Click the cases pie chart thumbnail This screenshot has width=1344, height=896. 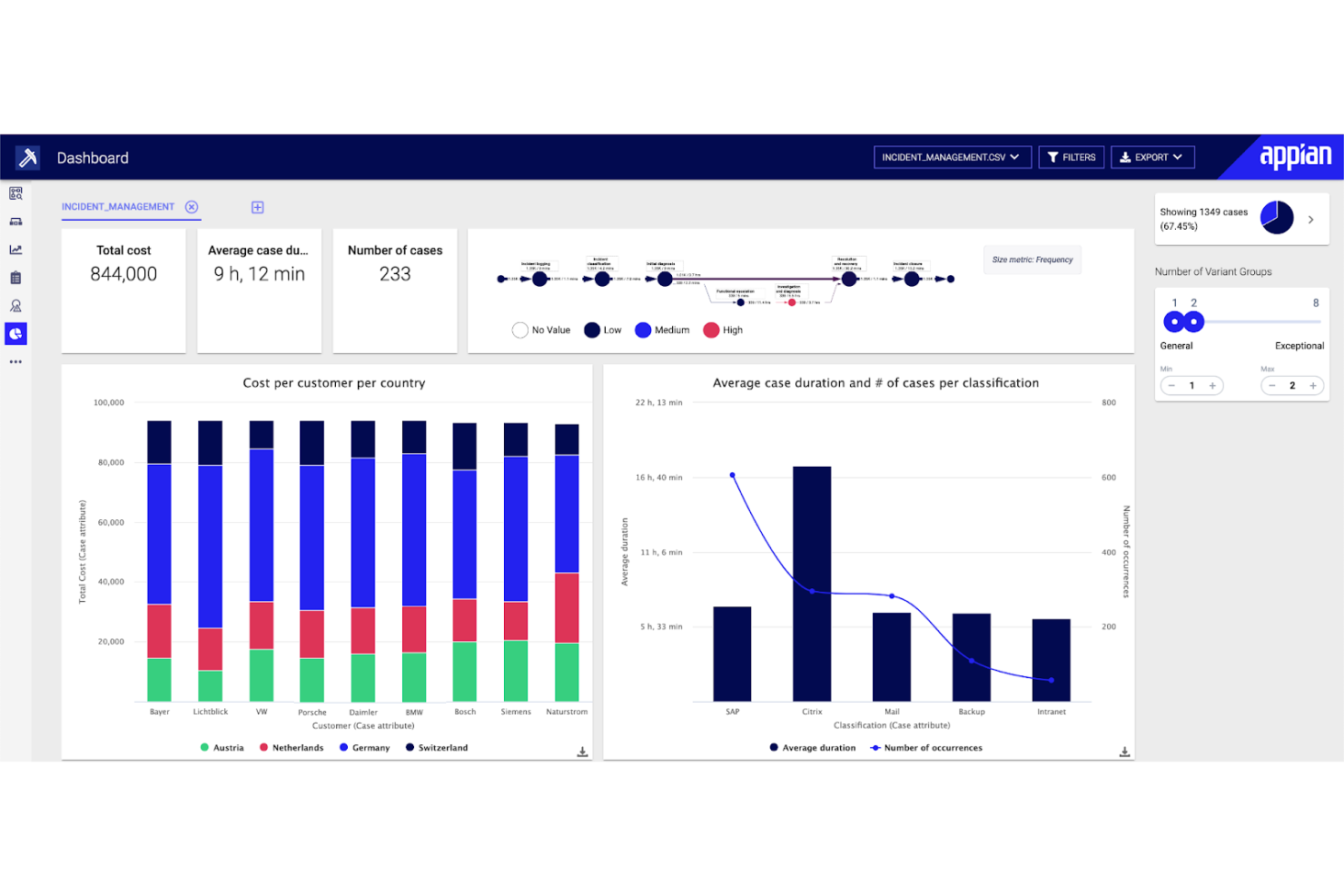pos(1276,218)
